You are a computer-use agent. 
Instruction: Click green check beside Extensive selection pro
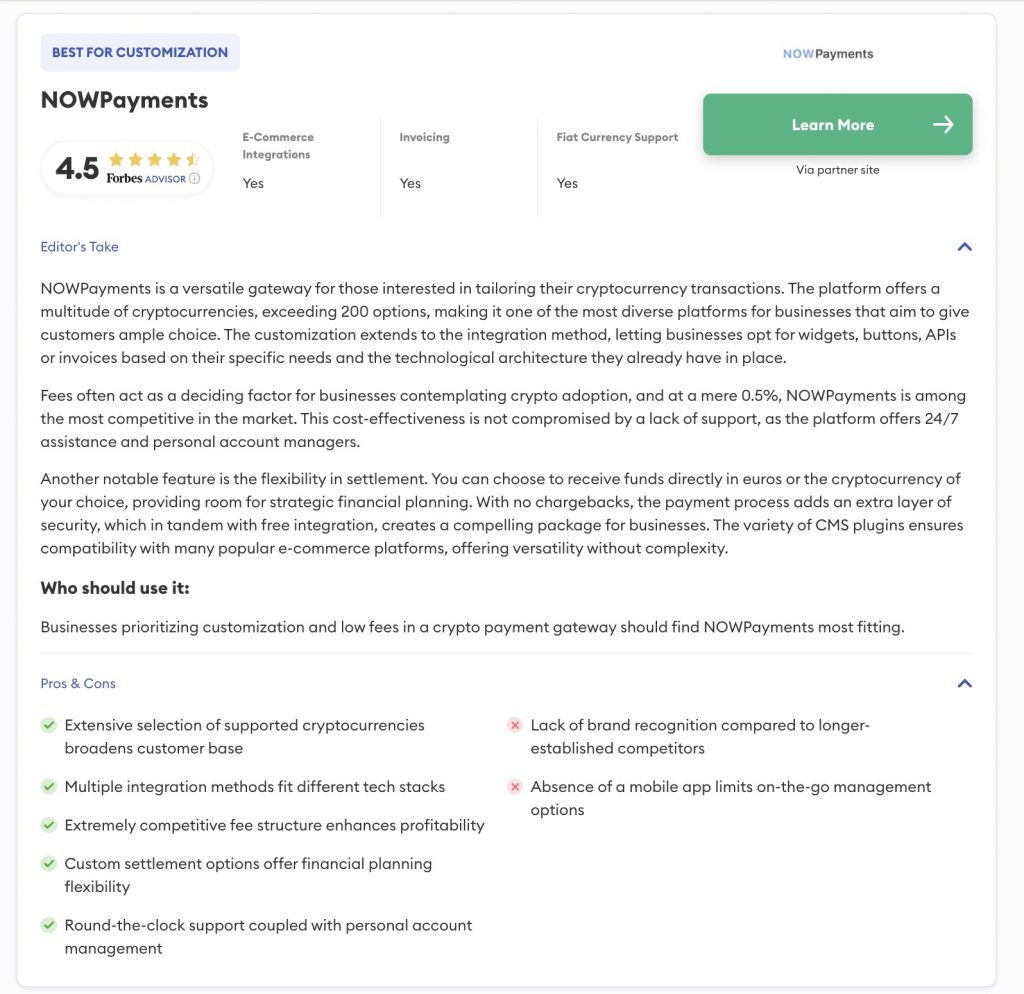[49, 725]
